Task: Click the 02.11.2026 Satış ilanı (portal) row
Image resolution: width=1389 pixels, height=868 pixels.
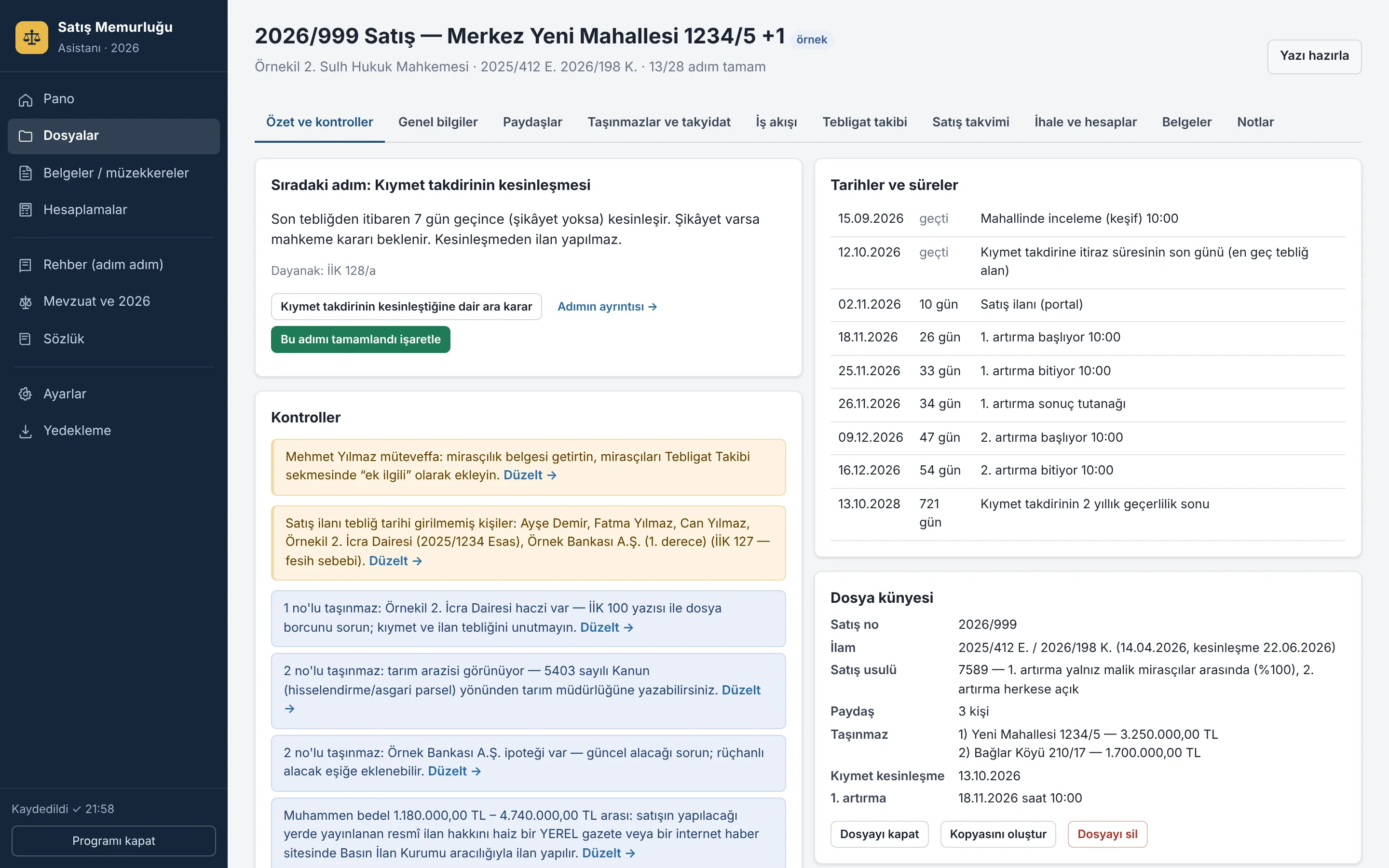Action: pos(1088,304)
